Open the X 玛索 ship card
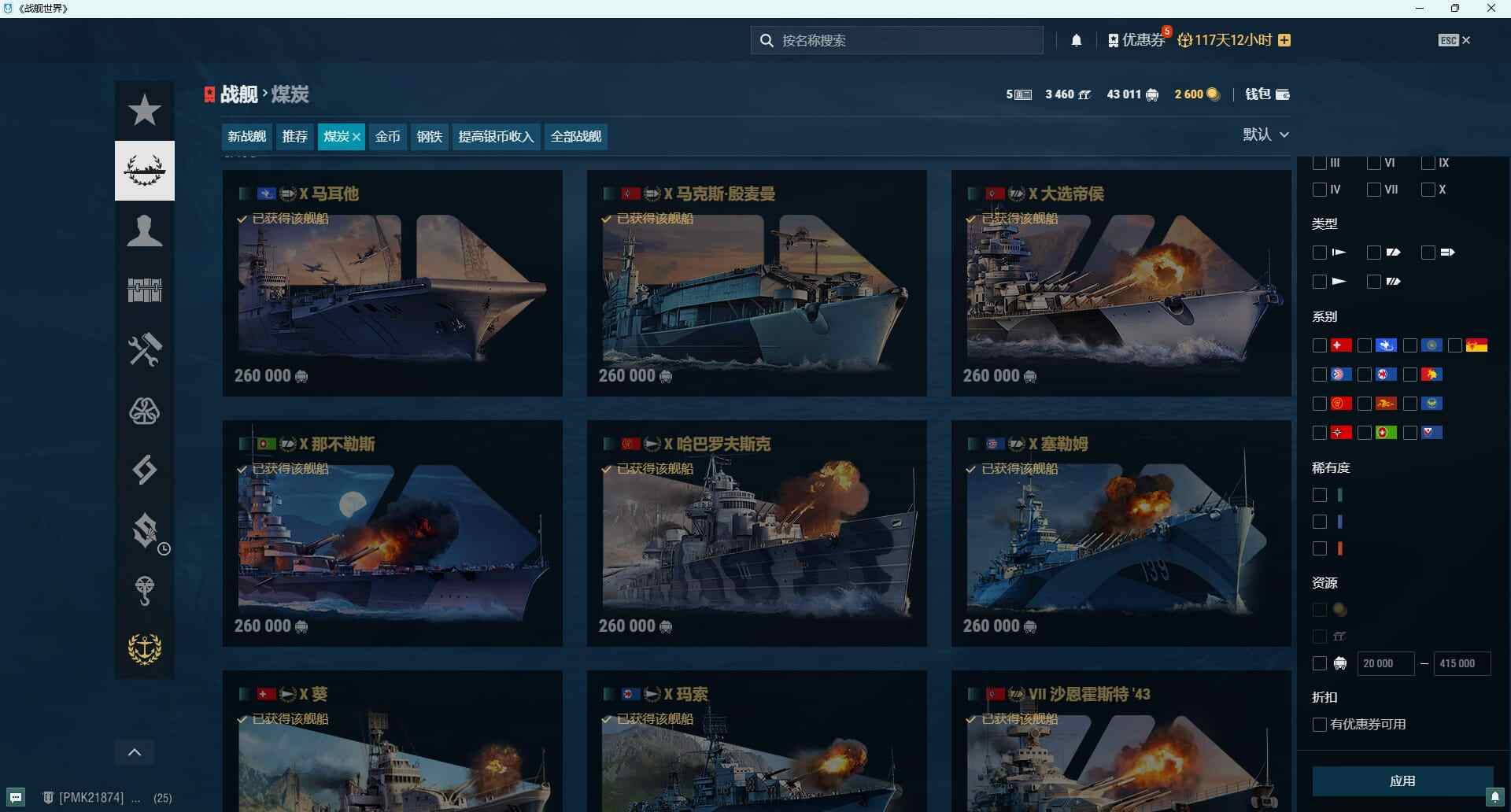The width and height of the screenshot is (1511, 812). [757, 741]
